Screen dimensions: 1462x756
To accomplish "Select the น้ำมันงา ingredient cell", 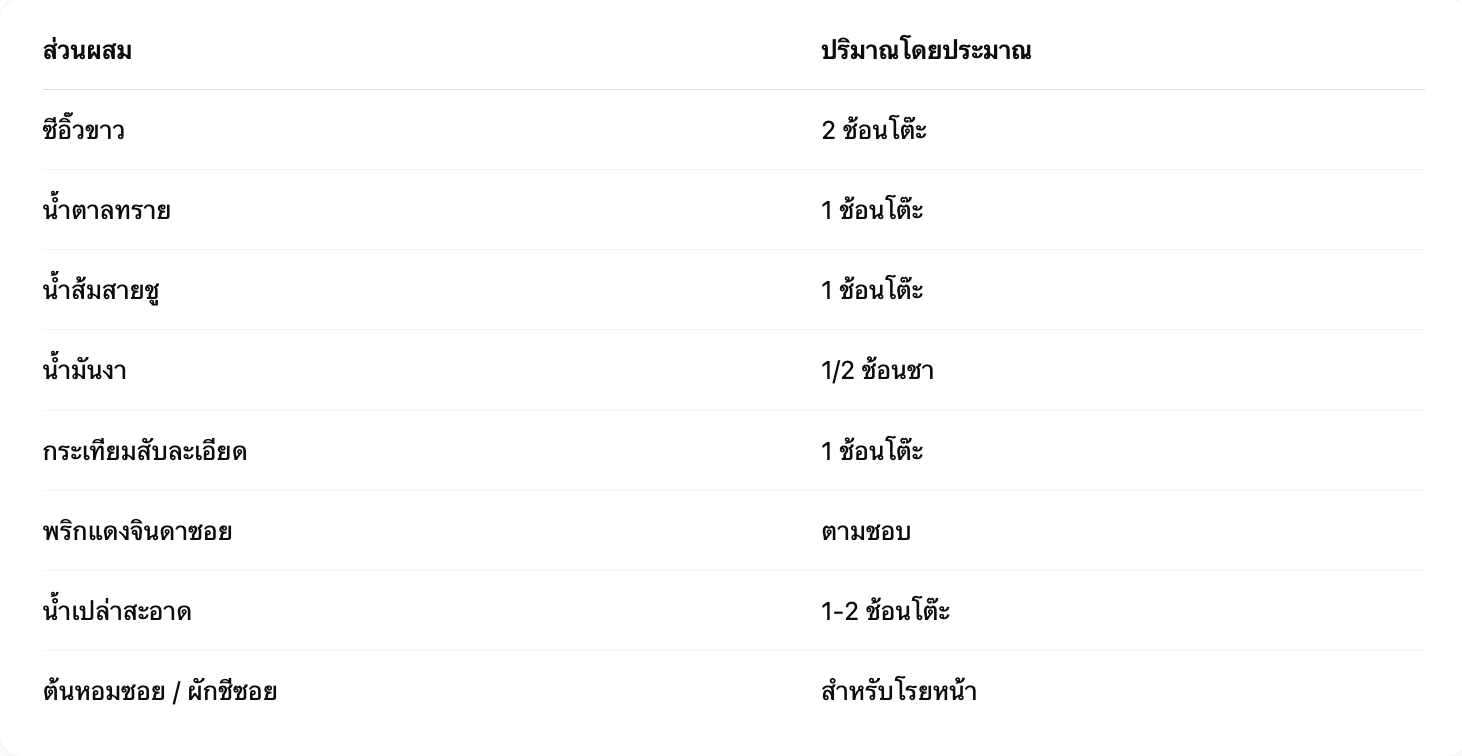I will (84, 371).
